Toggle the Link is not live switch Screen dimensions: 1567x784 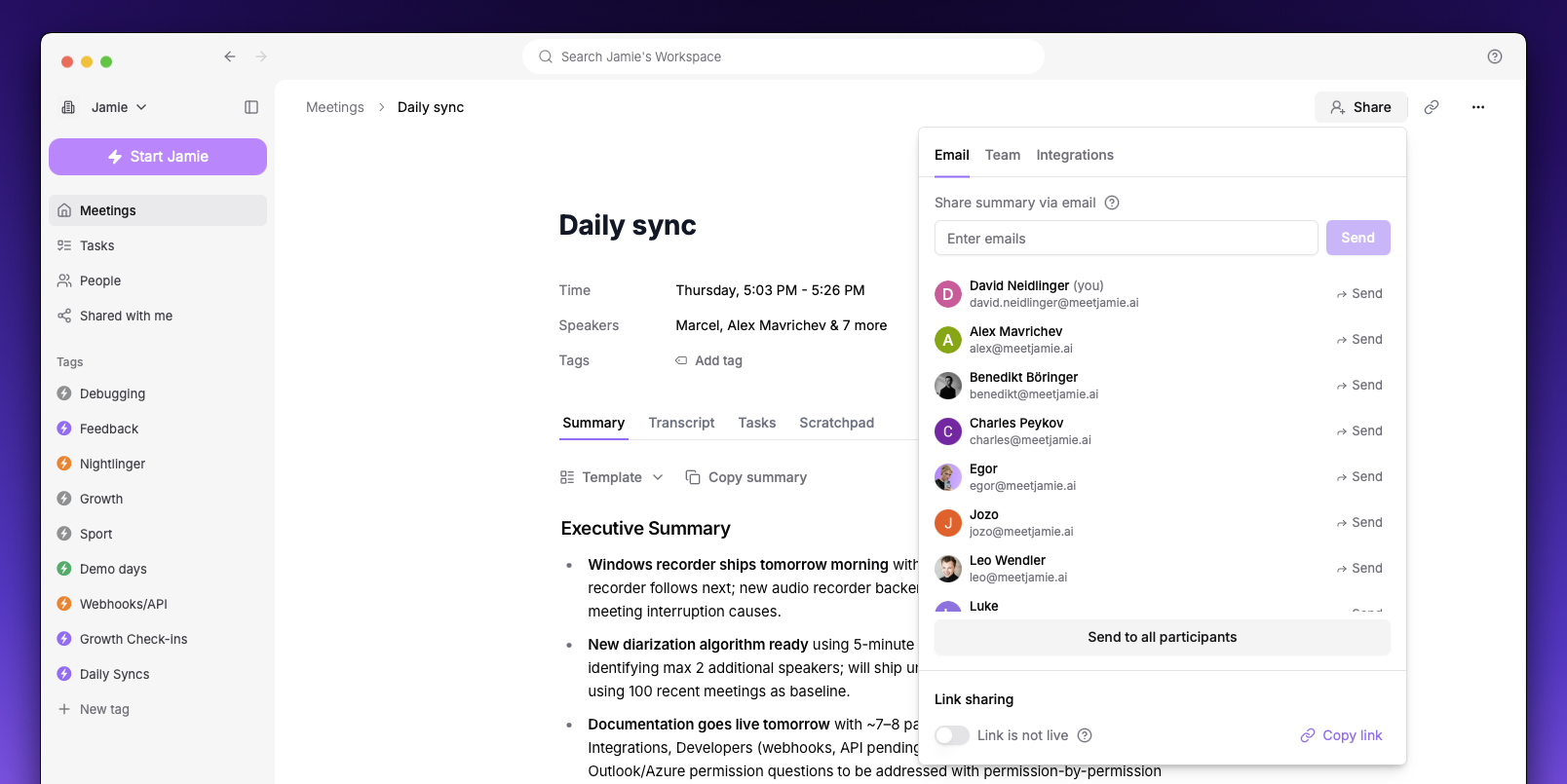[x=952, y=735]
